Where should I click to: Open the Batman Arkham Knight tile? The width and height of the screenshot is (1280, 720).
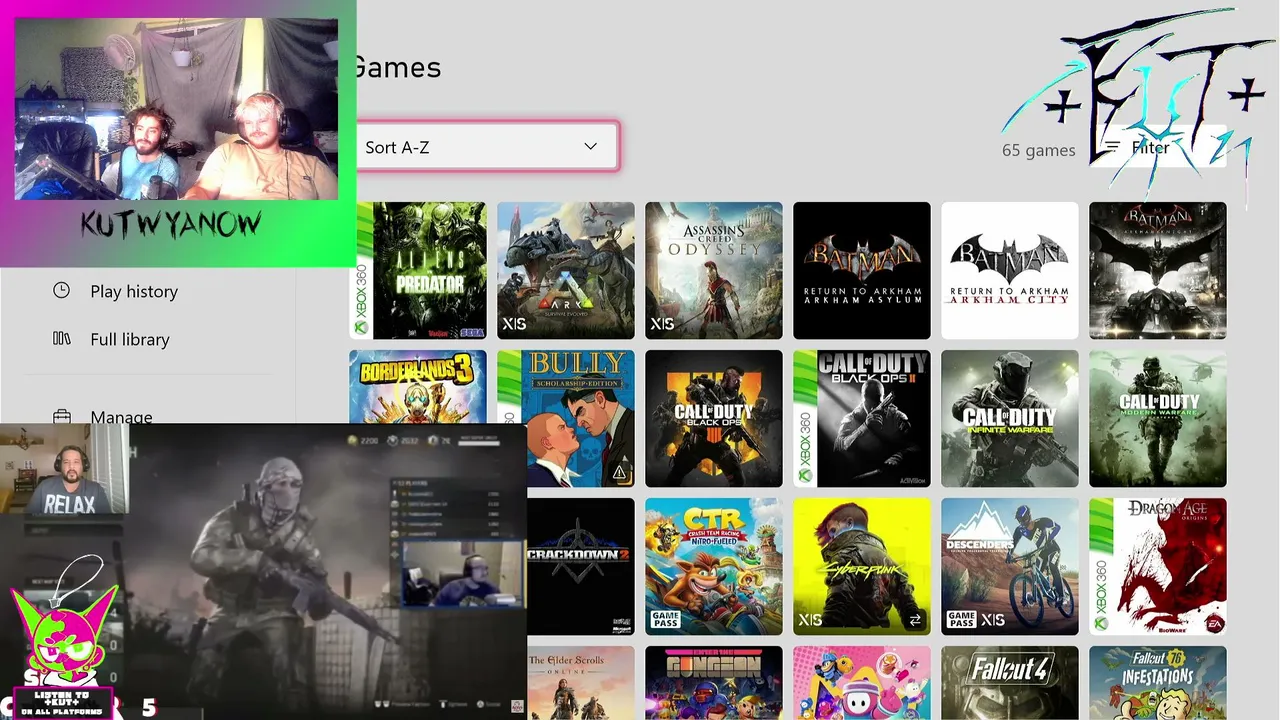(1158, 271)
